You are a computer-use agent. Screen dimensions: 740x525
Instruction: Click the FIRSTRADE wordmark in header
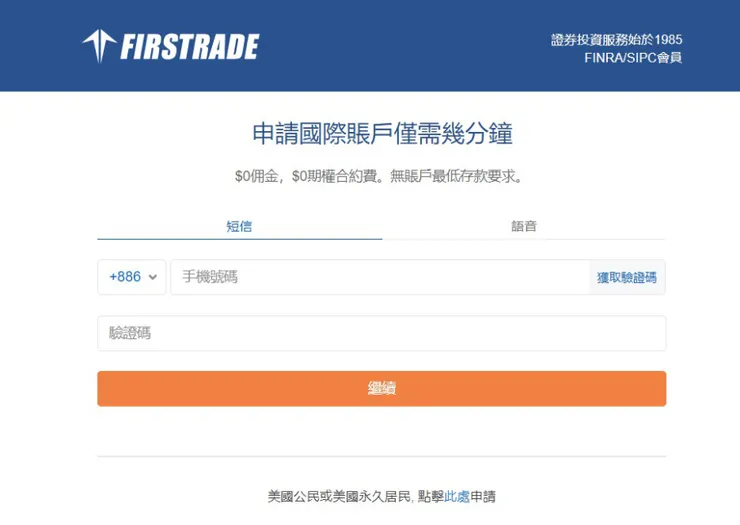click(x=189, y=47)
